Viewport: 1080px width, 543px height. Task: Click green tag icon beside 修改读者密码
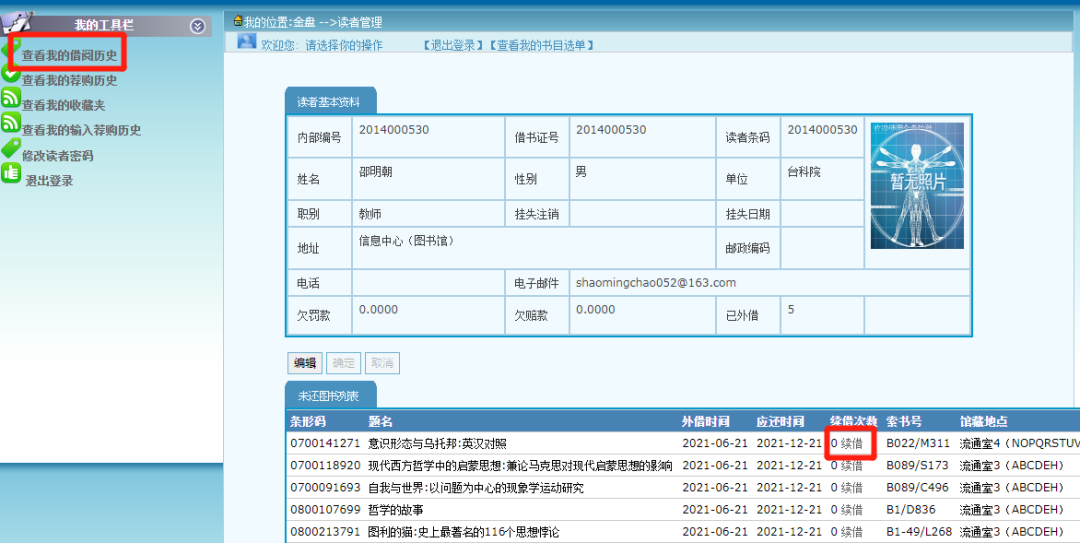point(10,147)
